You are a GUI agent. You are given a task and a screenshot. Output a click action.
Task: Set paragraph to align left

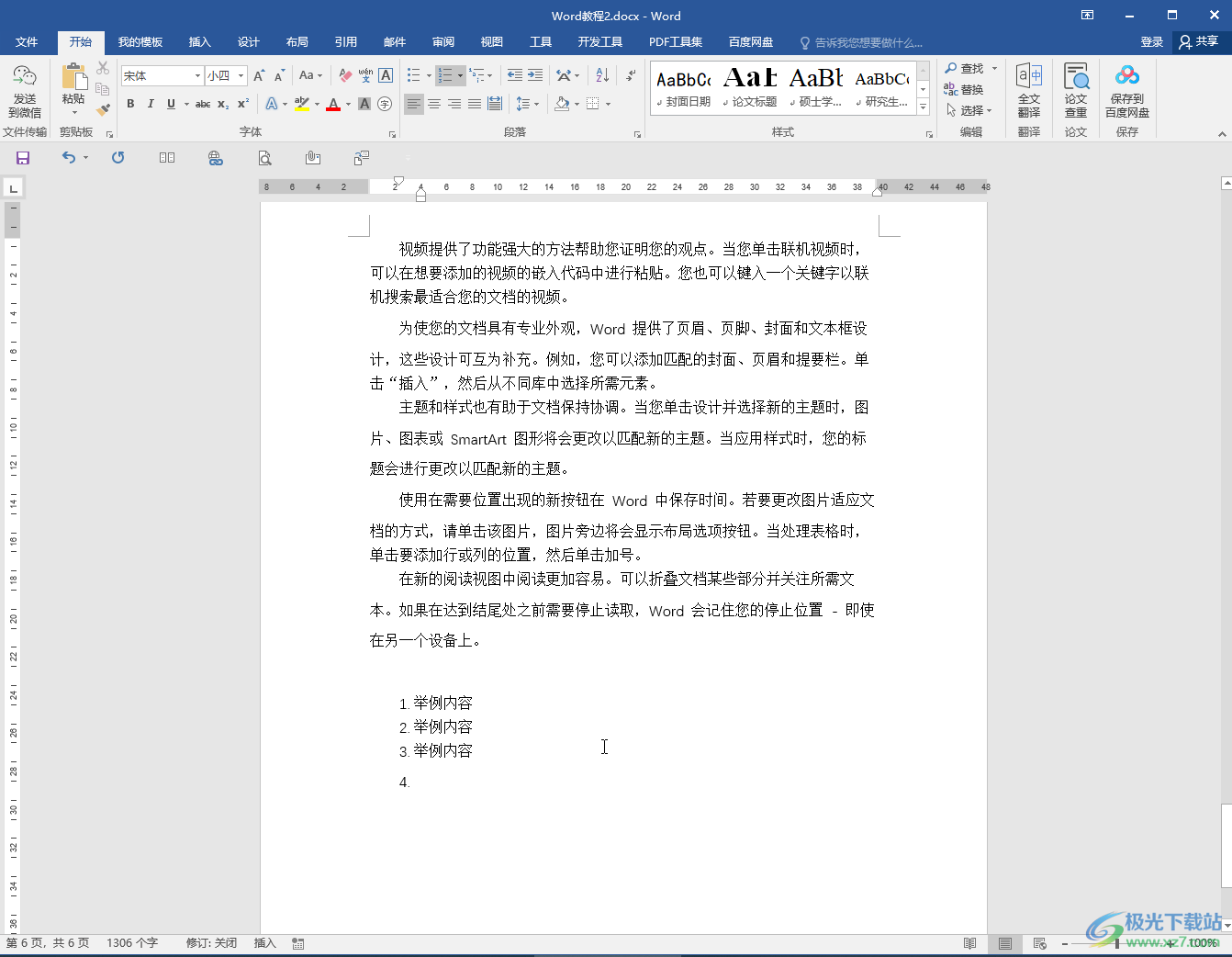coord(414,104)
